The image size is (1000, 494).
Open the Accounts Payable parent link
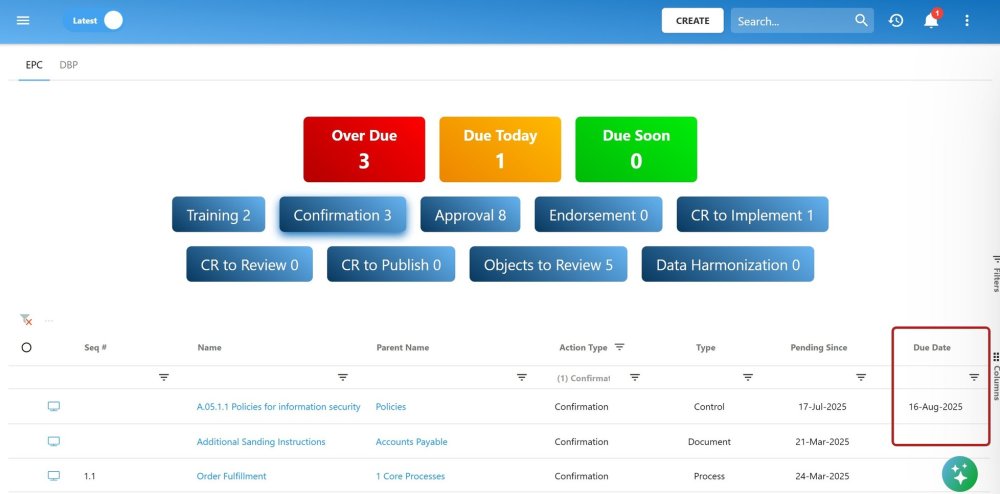click(411, 442)
